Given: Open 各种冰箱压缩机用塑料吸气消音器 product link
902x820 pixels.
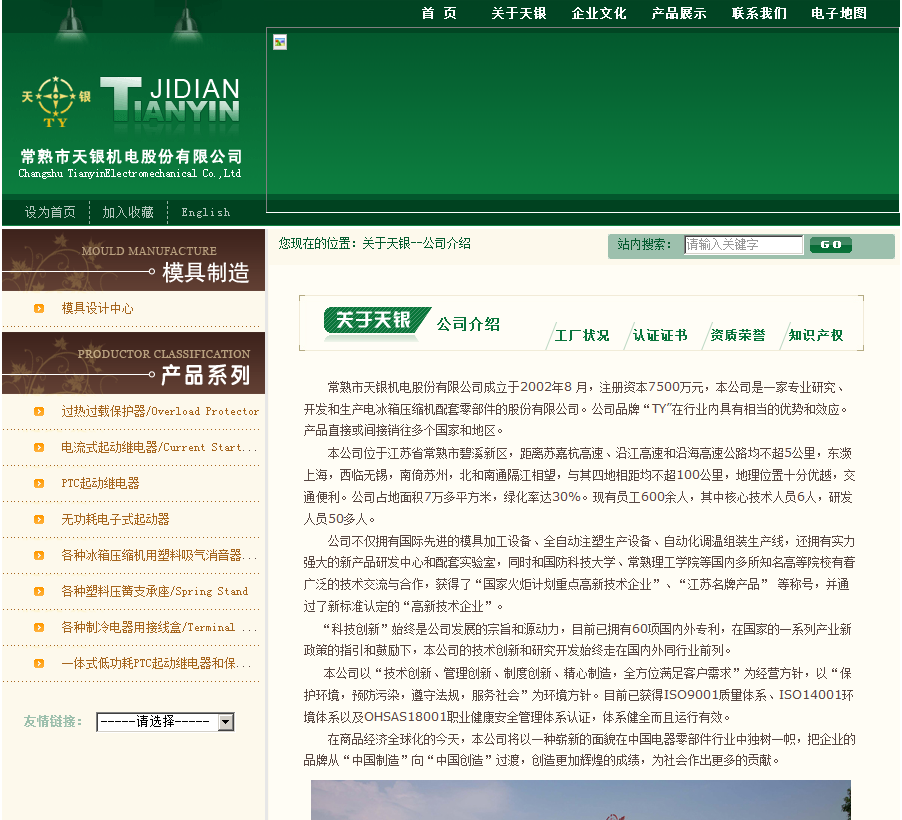Looking at the screenshot, I should click(x=159, y=555).
